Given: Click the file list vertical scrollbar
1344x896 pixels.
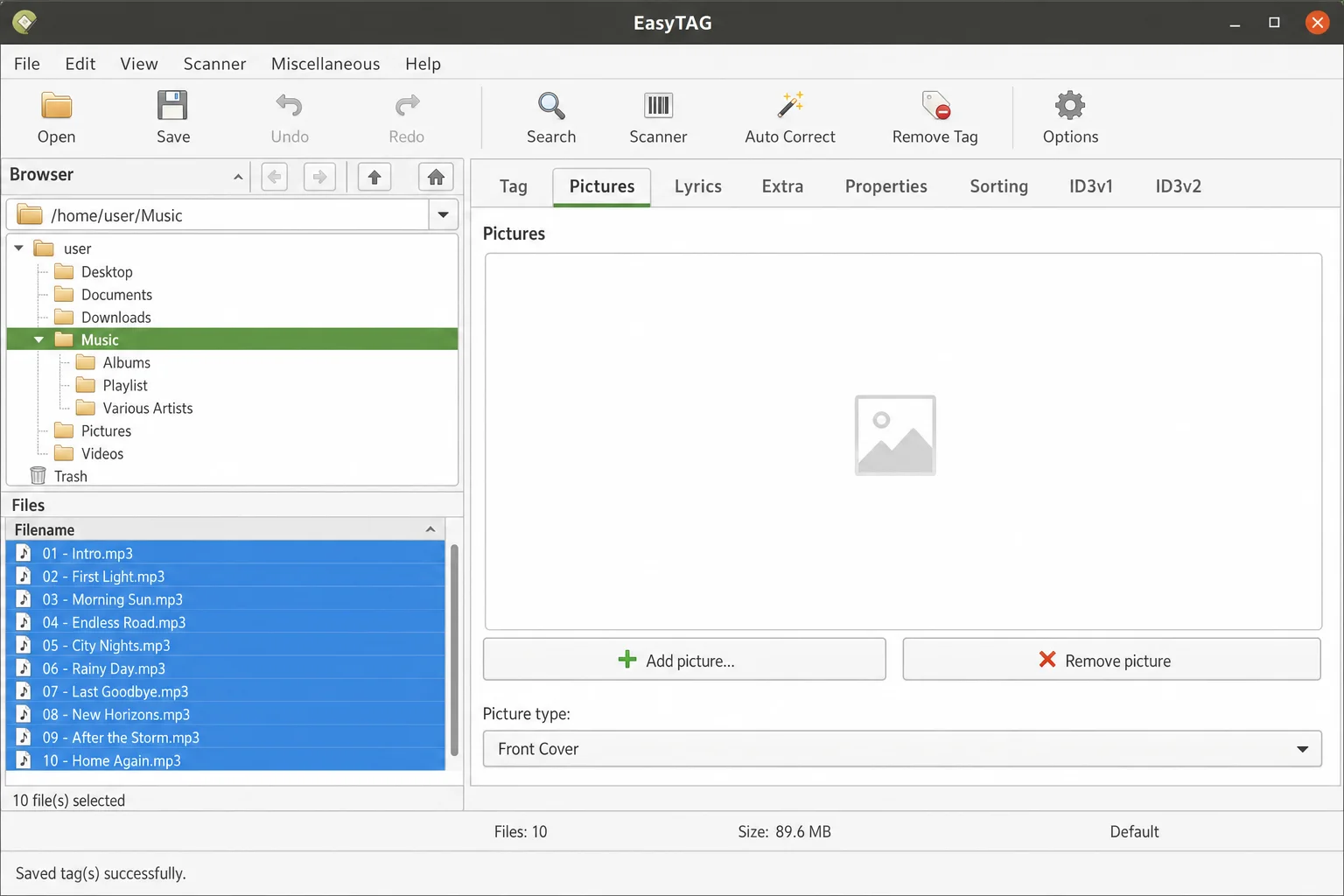Looking at the screenshot, I should 454,649.
